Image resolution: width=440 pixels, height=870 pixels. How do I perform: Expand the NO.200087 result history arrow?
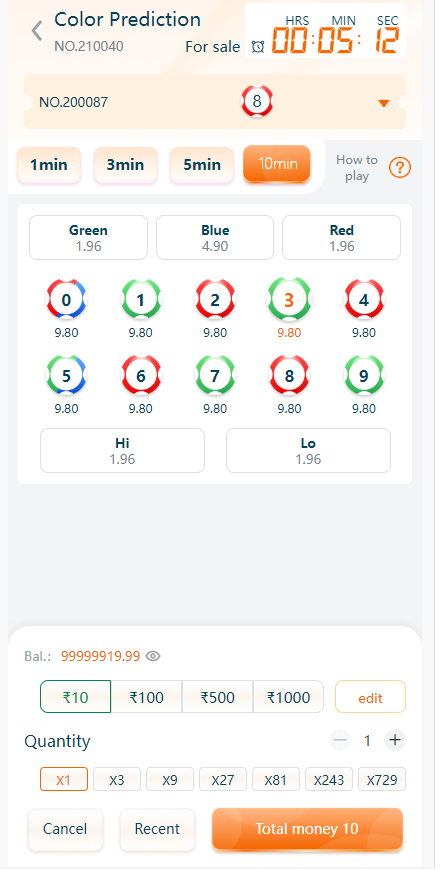tap(384, 103)
